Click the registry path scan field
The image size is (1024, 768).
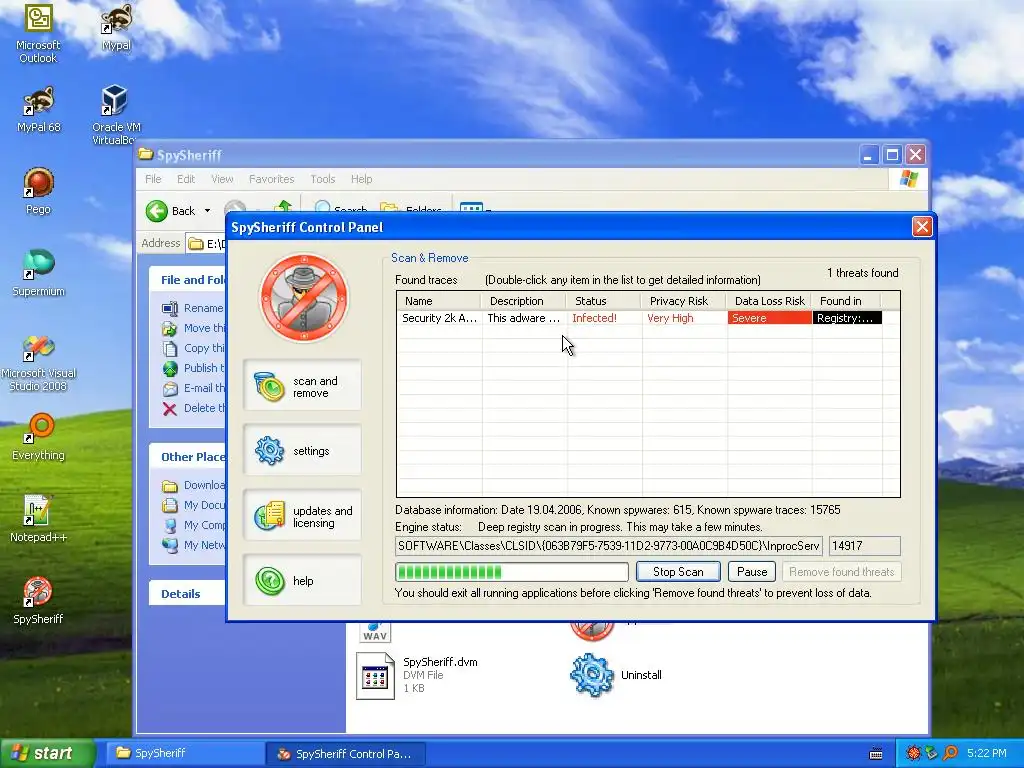tap(609, 545)
